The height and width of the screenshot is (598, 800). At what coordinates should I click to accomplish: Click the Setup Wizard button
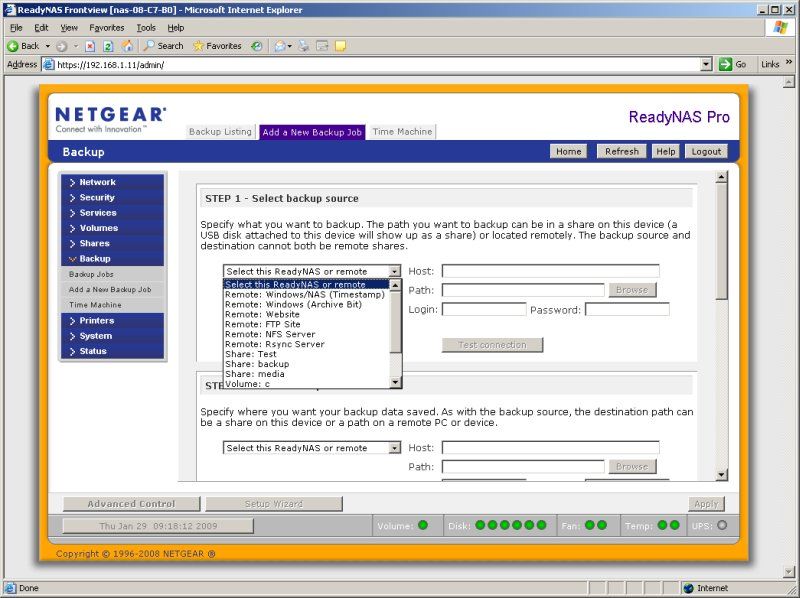click(x=273, y=504)
